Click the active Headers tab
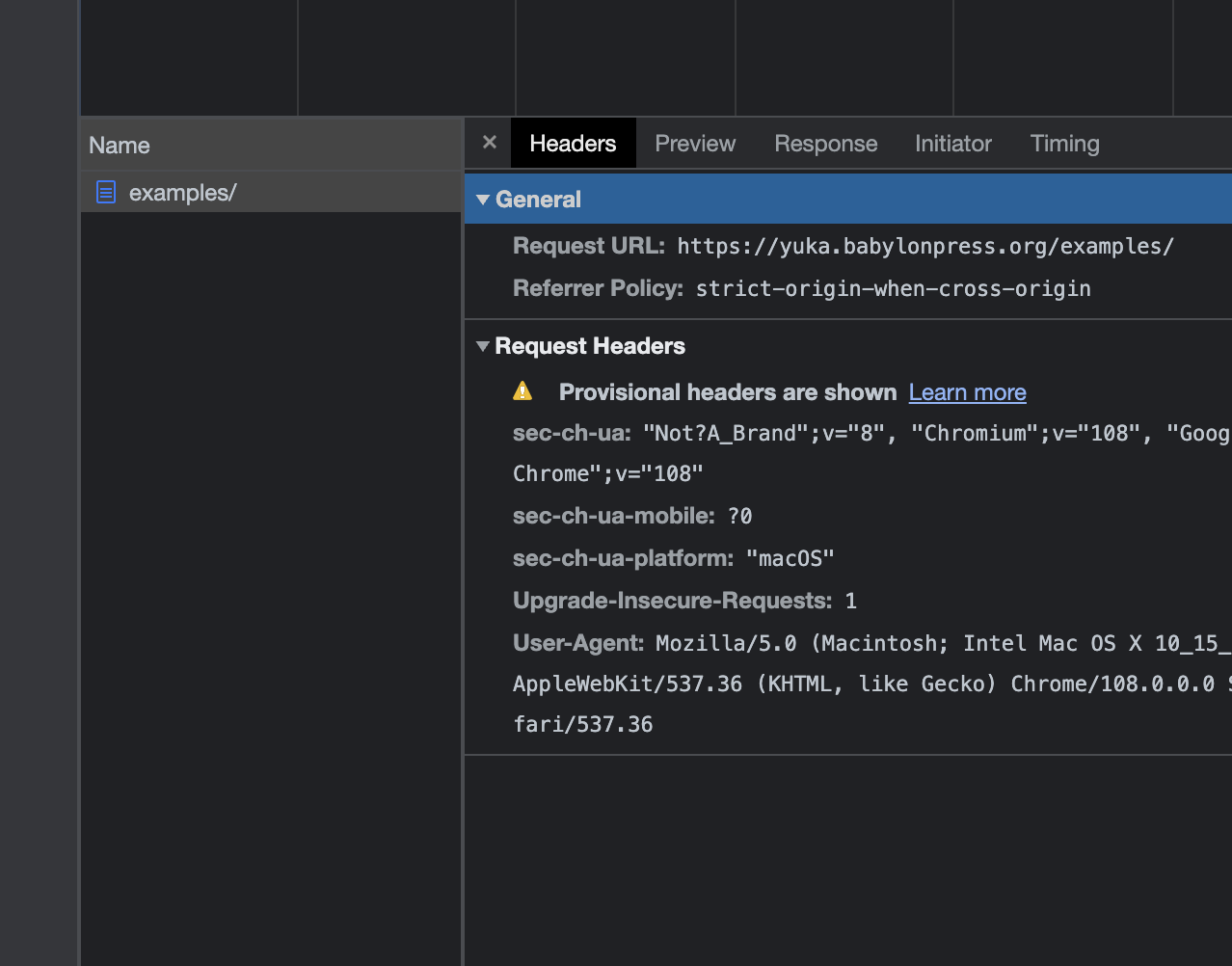 click(x=573, y=143)
